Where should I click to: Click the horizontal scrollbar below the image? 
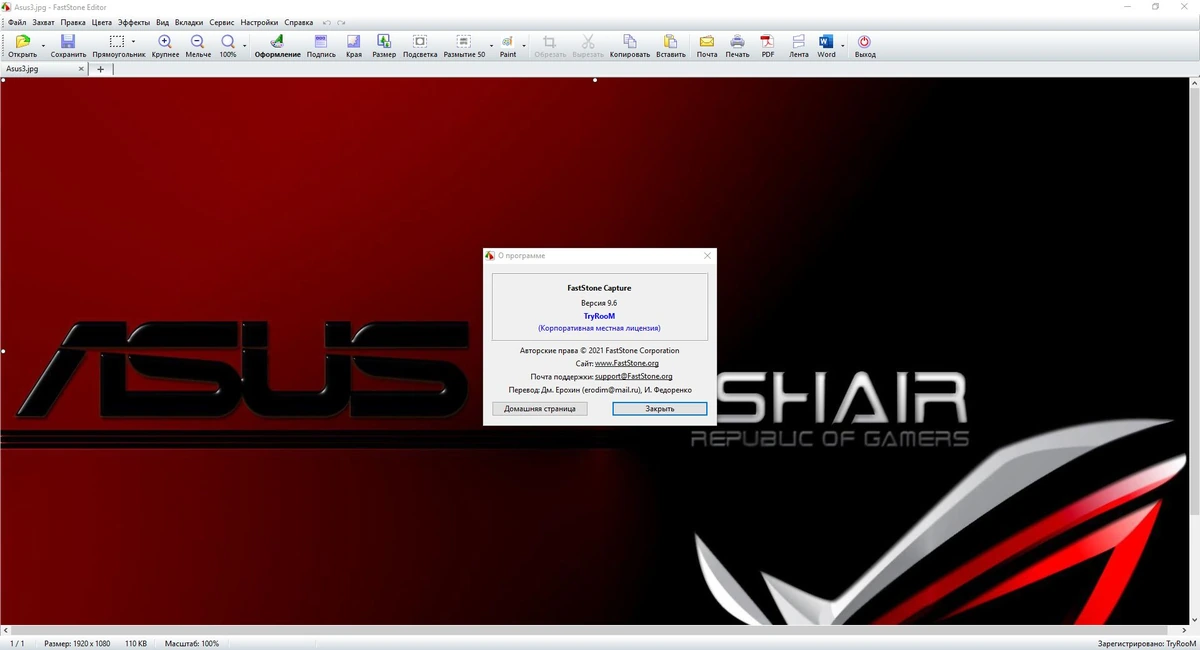click(593, 632)
